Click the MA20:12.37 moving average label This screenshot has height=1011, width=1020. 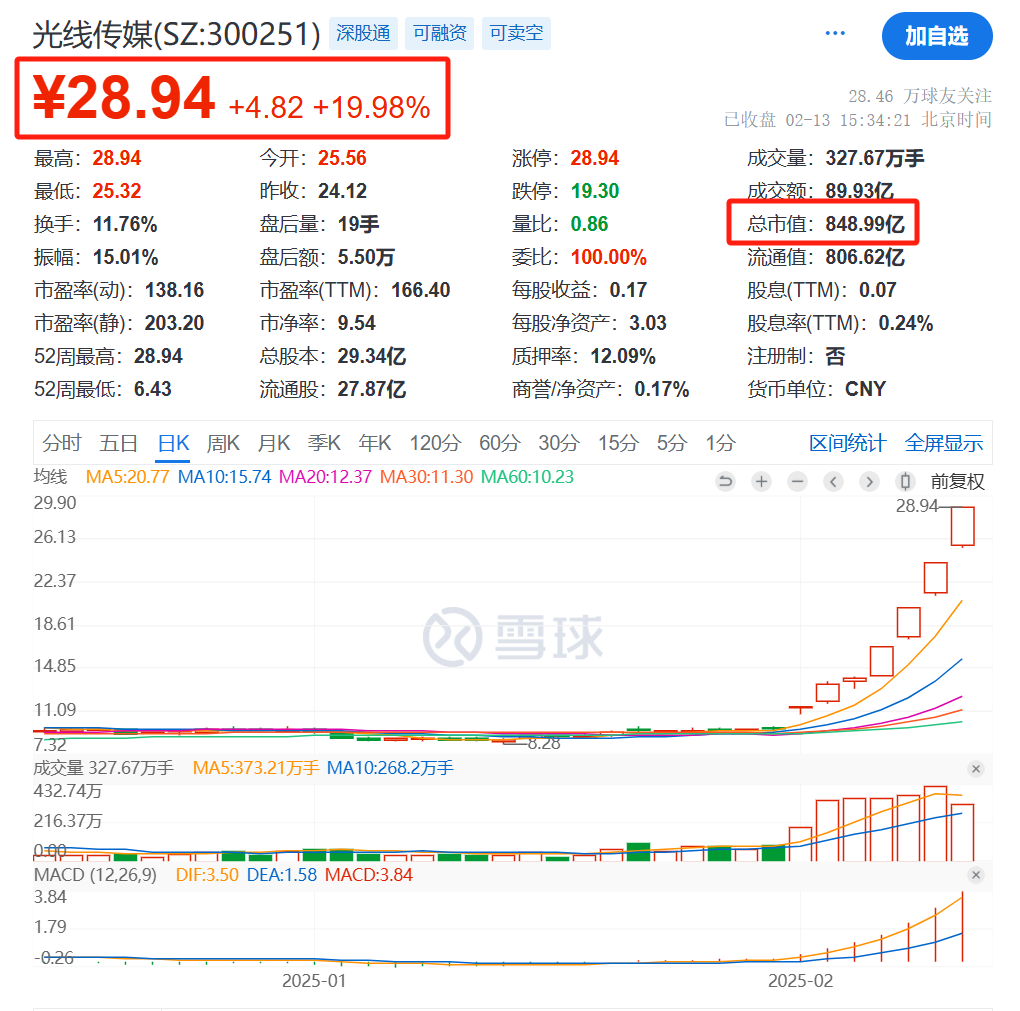(325, 477)
